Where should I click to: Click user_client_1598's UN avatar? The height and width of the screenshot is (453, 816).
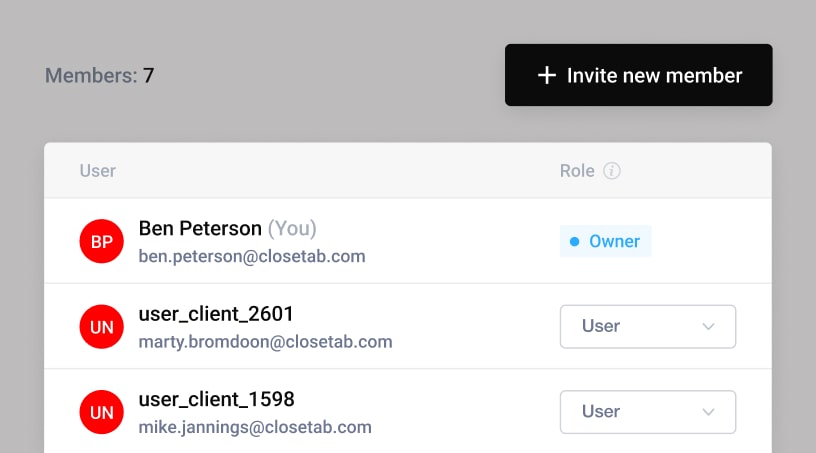click(x=102, y=412)
